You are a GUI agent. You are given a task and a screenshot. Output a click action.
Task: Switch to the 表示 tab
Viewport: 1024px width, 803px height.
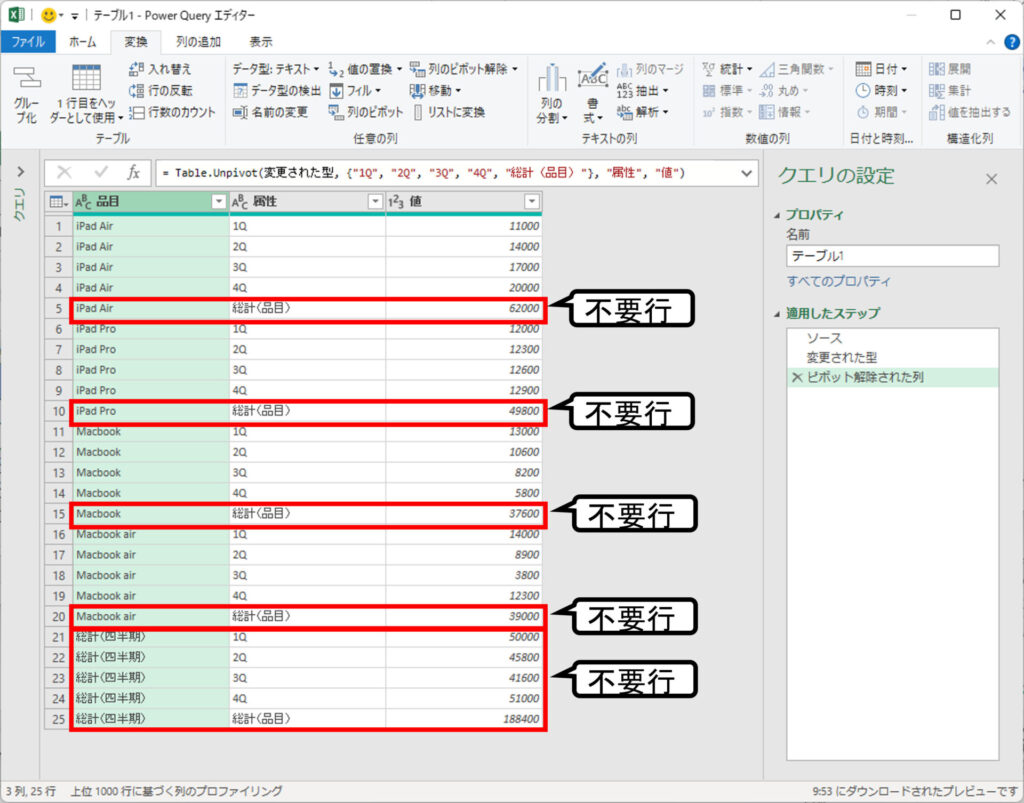pos(261,42)
